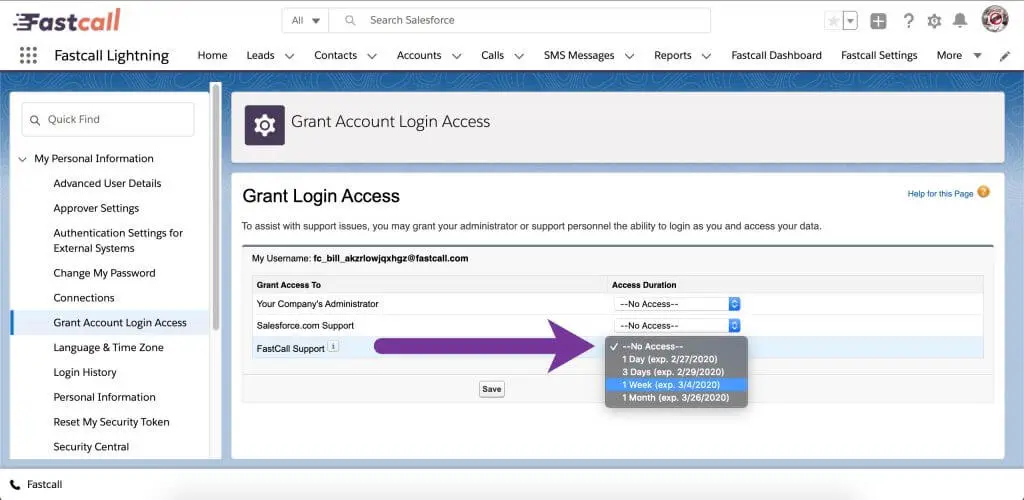This screenshot has height=500, width=1024.
Task: Open the Contacts tab
Action: (x=336, y=55)
